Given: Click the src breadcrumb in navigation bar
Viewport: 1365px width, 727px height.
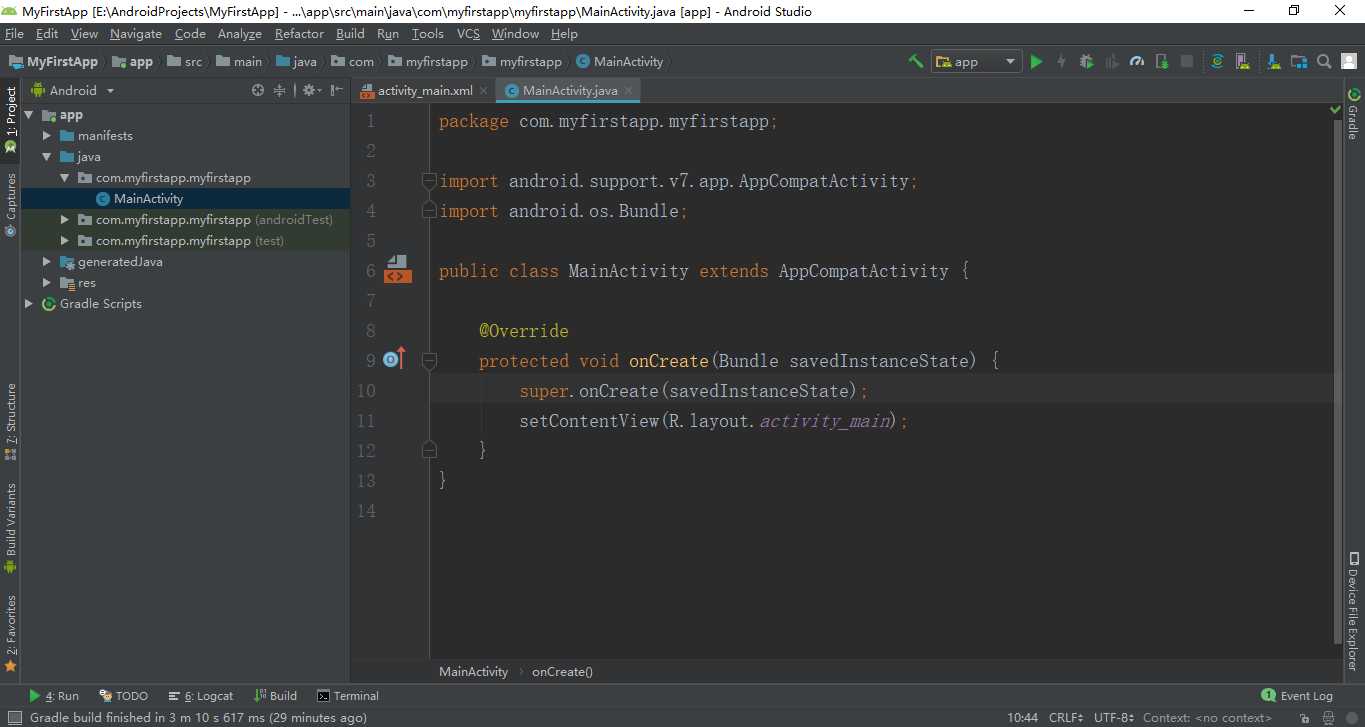Looking at the screenshot, I should (x=185, y=62).
